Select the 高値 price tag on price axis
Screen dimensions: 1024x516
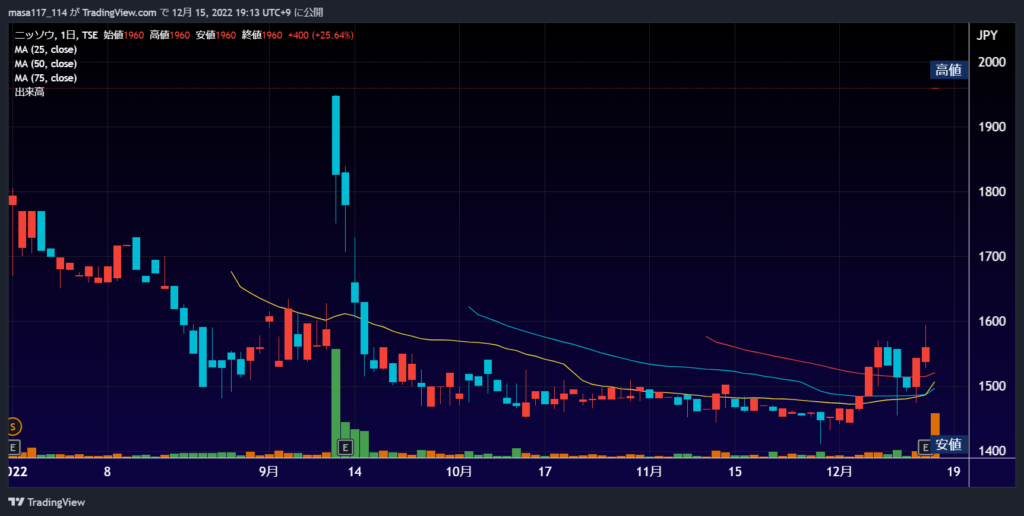(949, 70)
